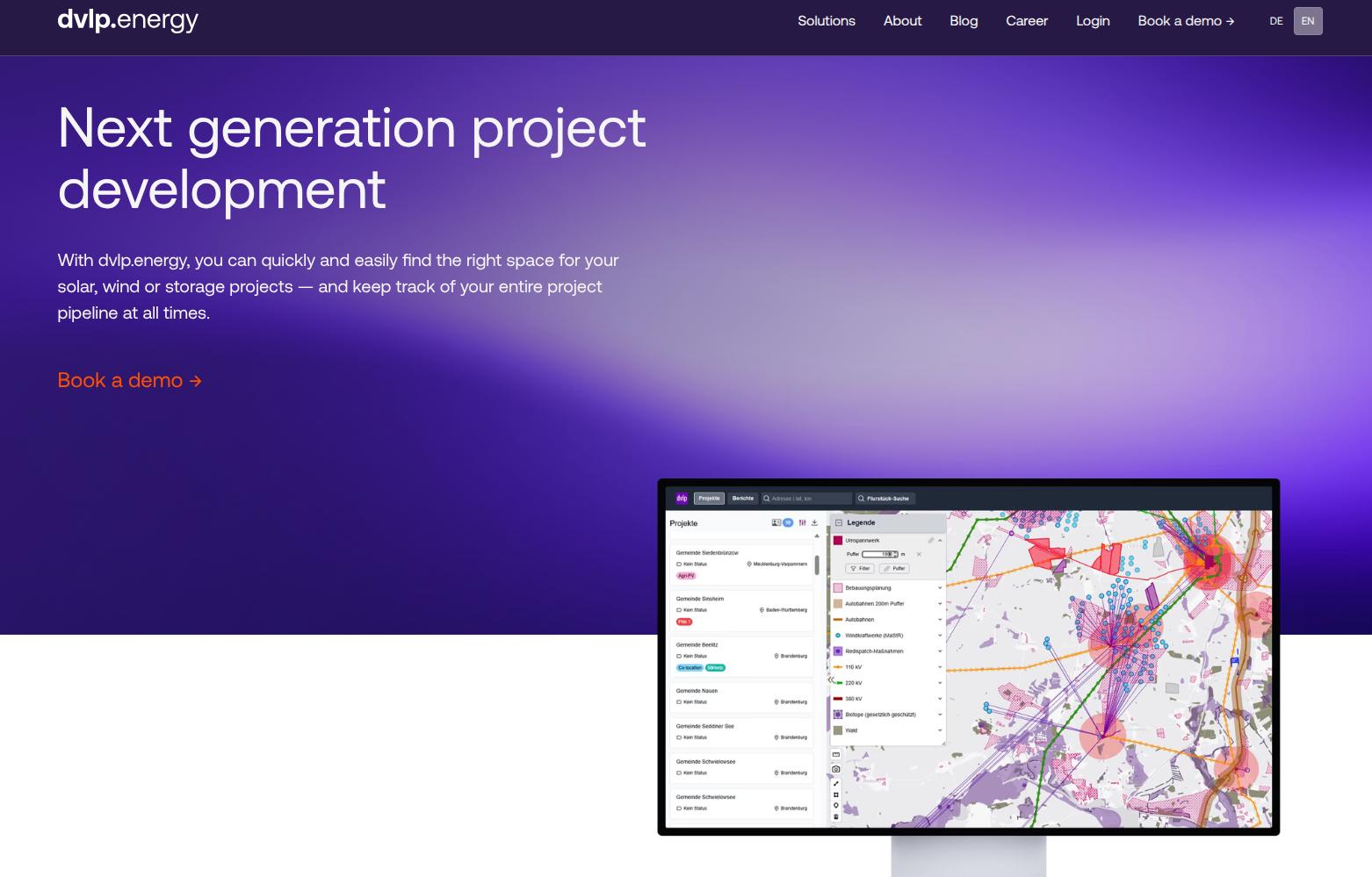This screenshot has width=1372, height=877.
Task: Switch site language to DE
Action: 1276,21
